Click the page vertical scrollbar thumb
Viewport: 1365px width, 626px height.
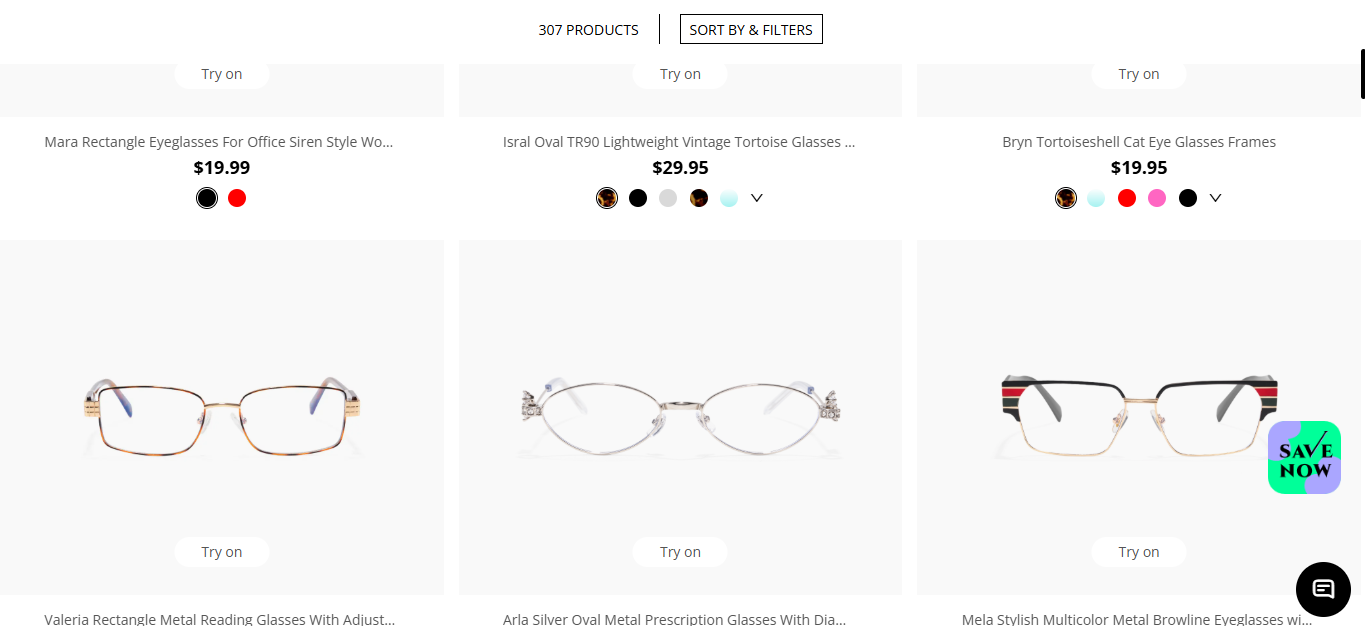[x=1361, y=74]
